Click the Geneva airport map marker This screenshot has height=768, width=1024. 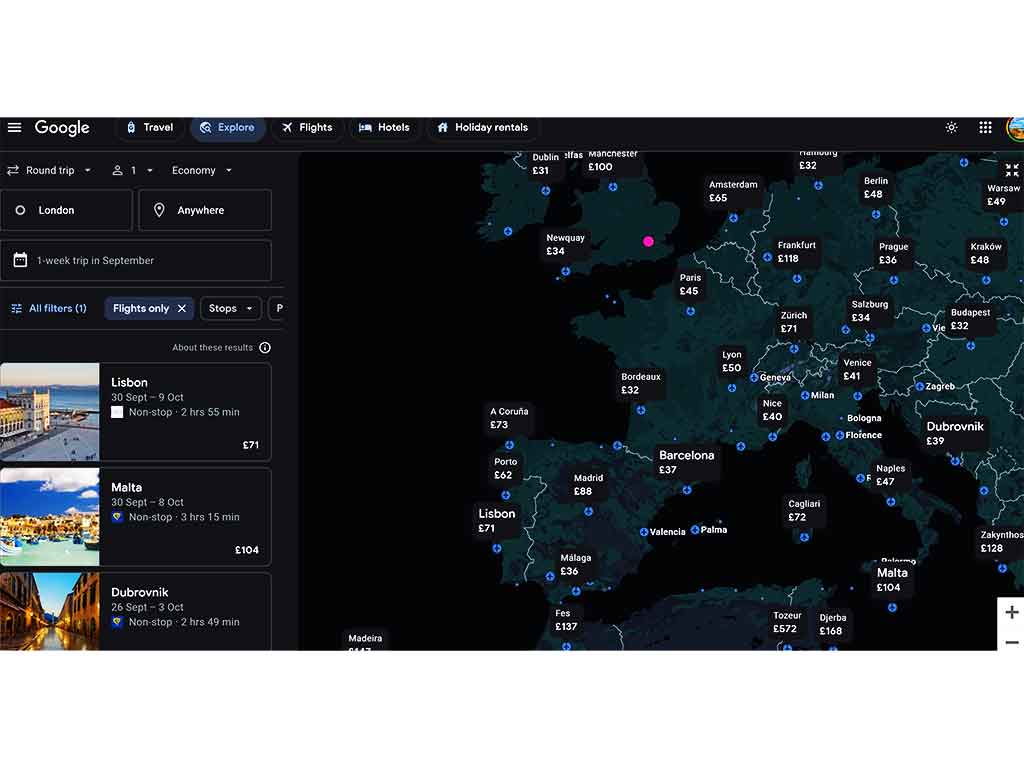pos(754,377)
